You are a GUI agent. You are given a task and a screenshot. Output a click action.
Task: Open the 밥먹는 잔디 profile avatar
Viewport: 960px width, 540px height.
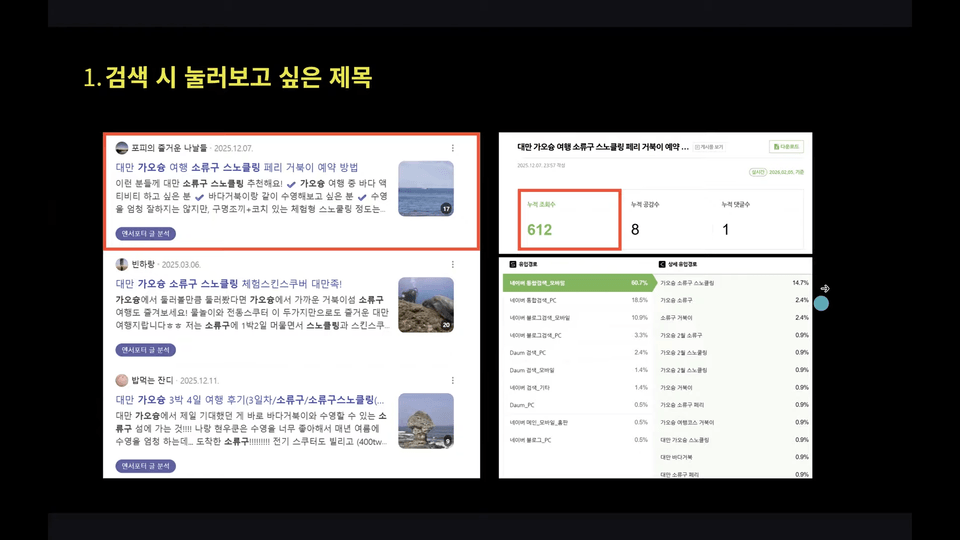122,380
